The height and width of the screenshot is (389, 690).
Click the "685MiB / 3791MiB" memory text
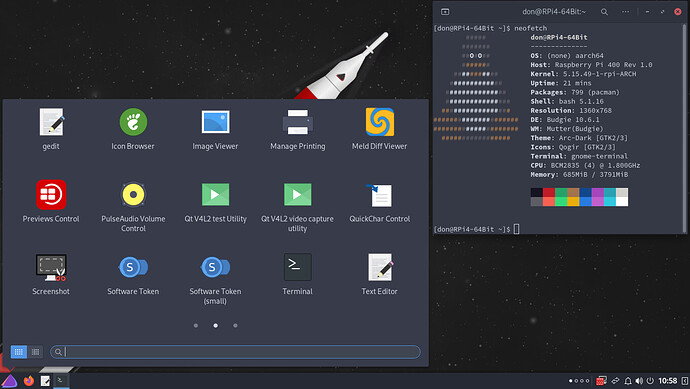tap(595, 175)
